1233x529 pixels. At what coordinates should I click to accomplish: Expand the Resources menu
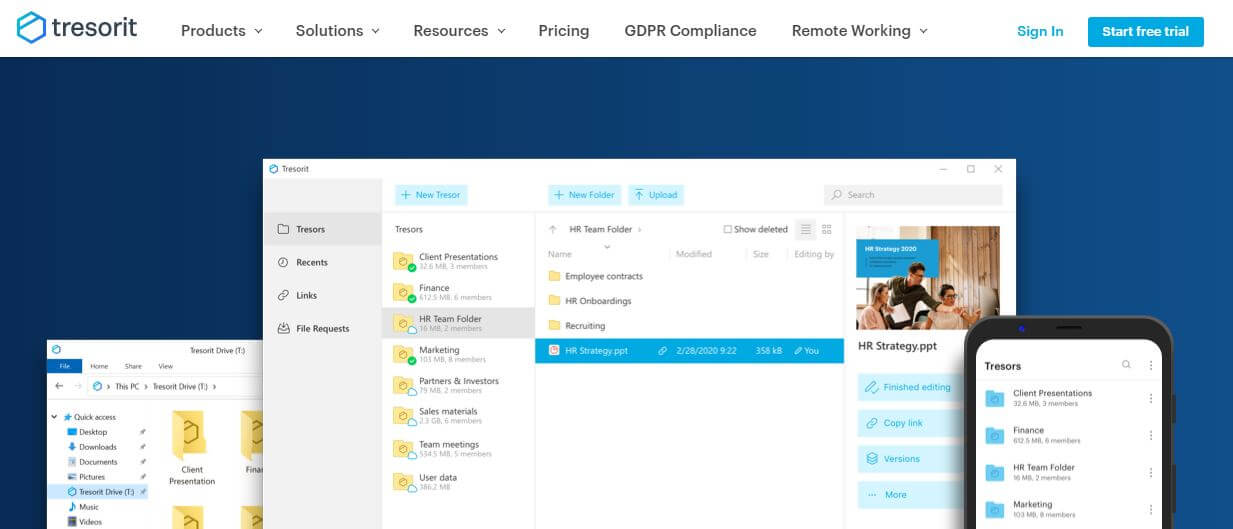point(459,31)
